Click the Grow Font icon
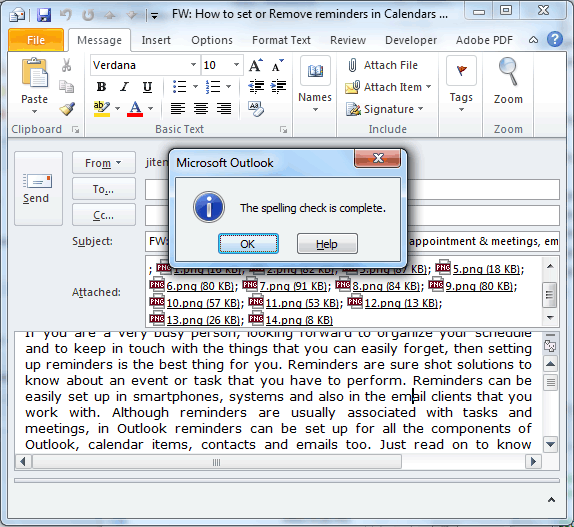 pyautogui.click(x=256, y=66)
